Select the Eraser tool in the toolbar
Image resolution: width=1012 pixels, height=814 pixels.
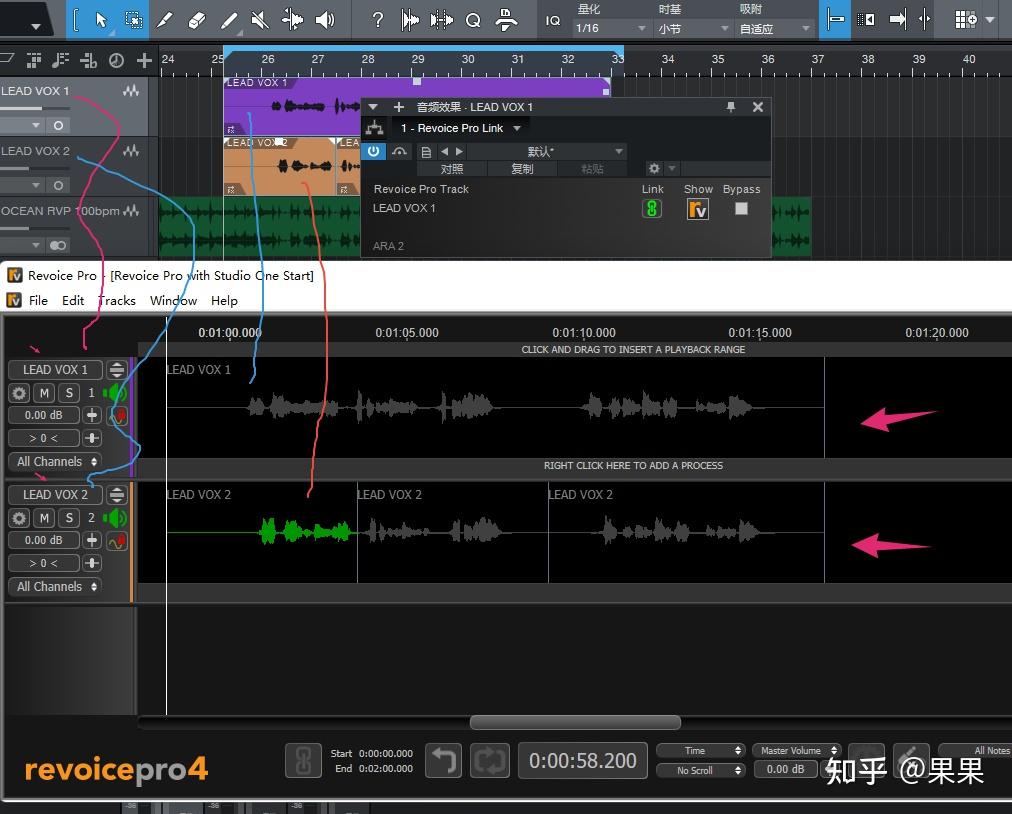click(197, 20)
